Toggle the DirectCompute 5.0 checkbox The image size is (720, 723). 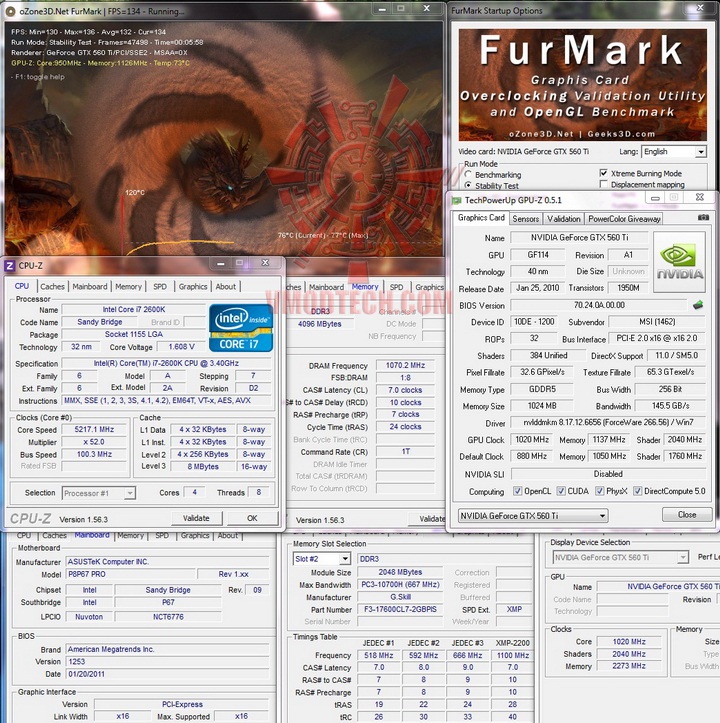point(637,491)
